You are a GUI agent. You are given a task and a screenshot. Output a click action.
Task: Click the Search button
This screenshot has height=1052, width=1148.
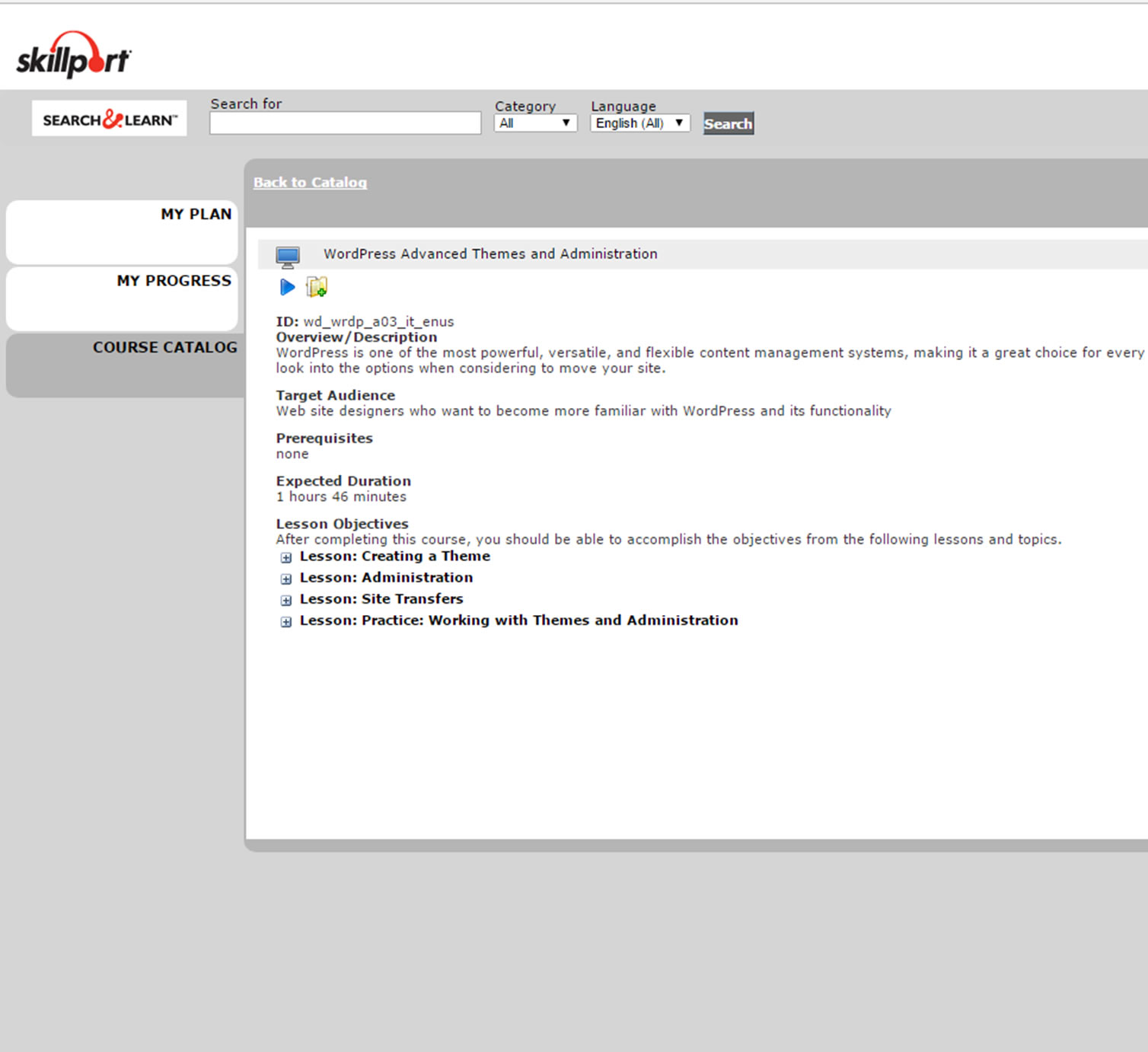click(x=729, y=123)
